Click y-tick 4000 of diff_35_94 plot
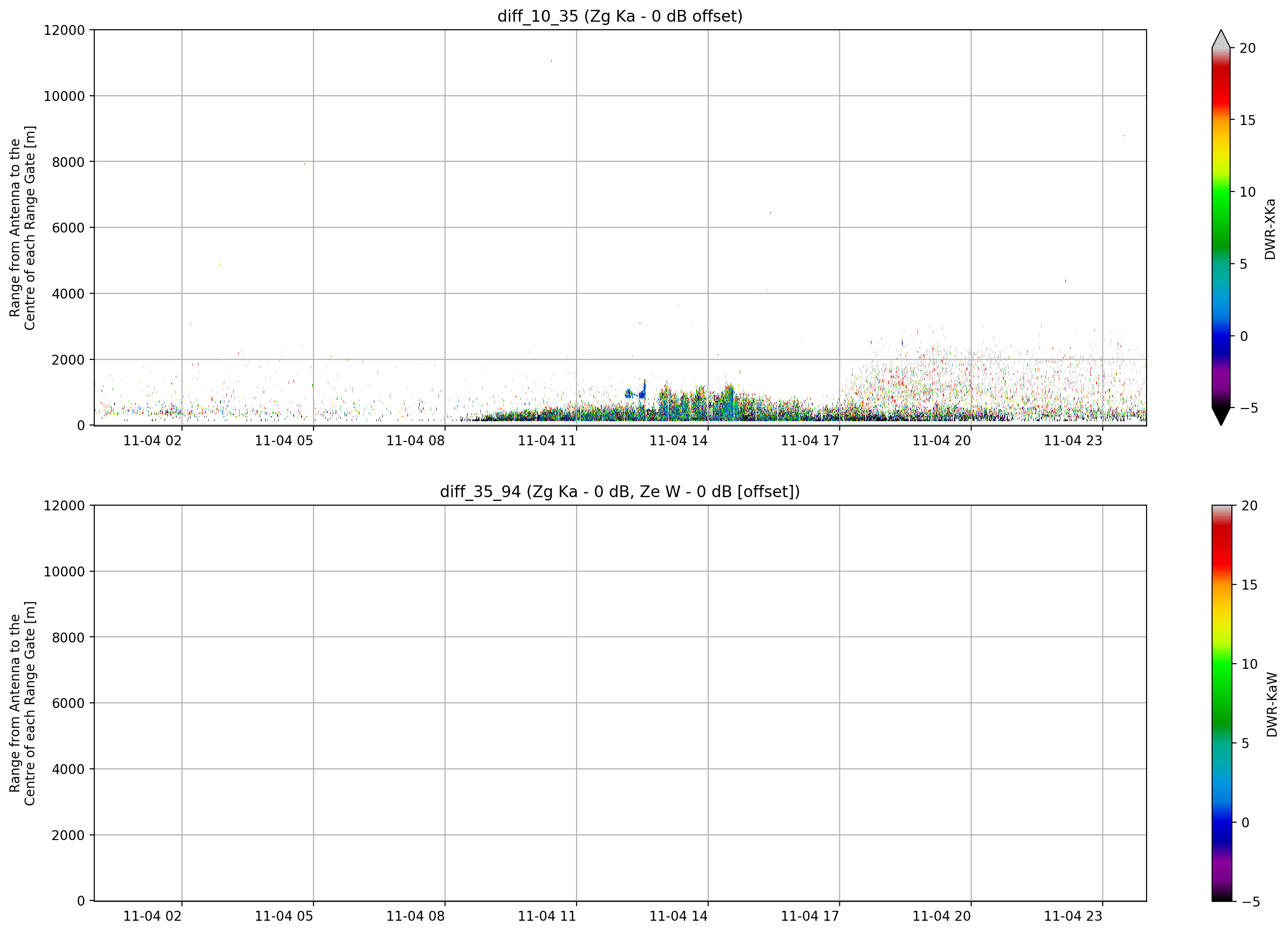 [68, 769]
